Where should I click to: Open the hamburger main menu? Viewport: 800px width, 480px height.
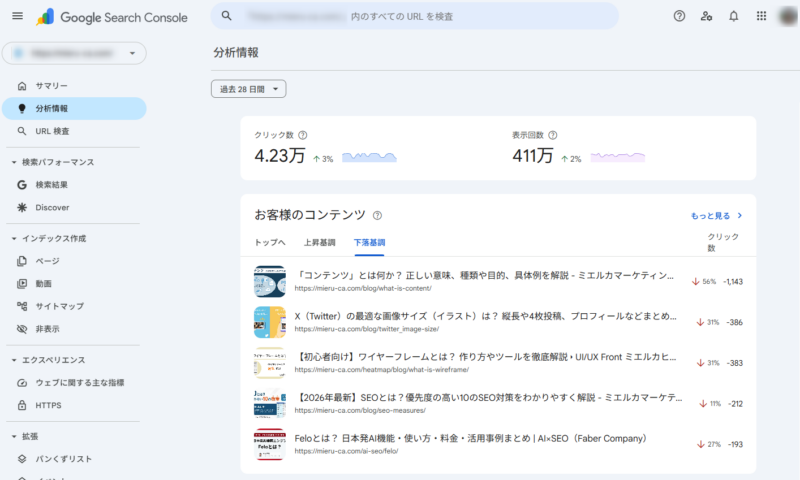tap(17, 16)
